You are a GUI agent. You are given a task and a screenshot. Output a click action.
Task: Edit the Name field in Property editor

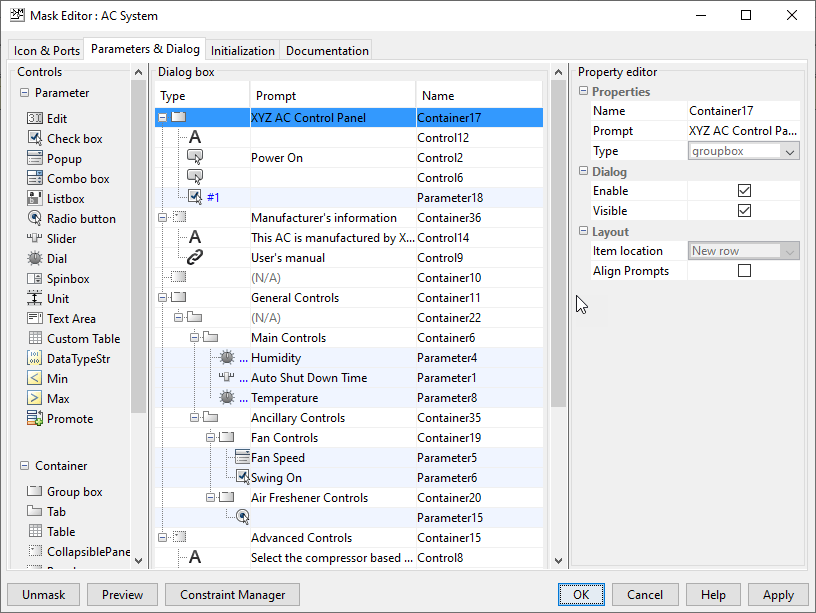click(742, 111)
